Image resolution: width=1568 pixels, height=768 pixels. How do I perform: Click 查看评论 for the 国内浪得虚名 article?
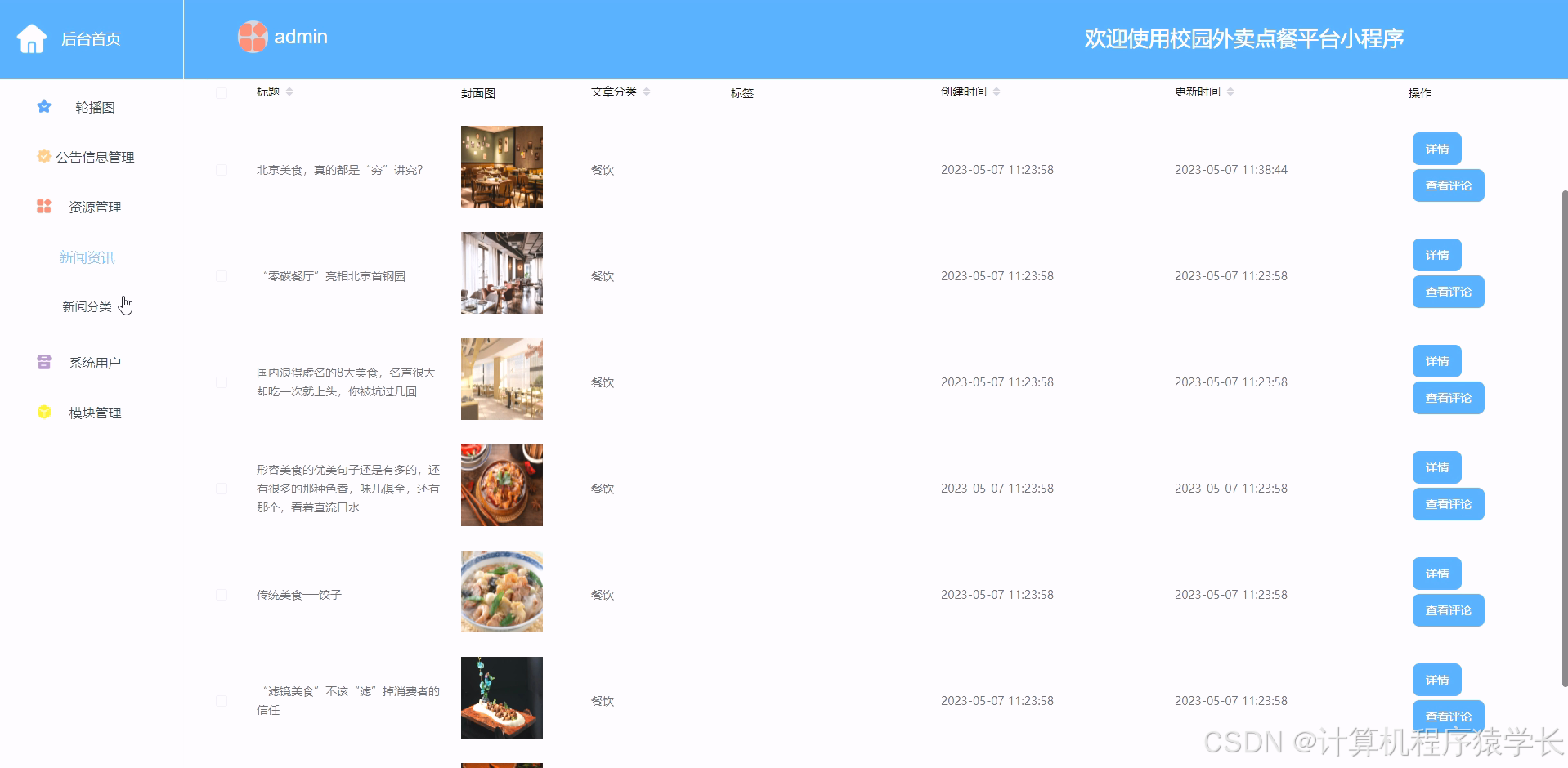[x=1448, y=398]
